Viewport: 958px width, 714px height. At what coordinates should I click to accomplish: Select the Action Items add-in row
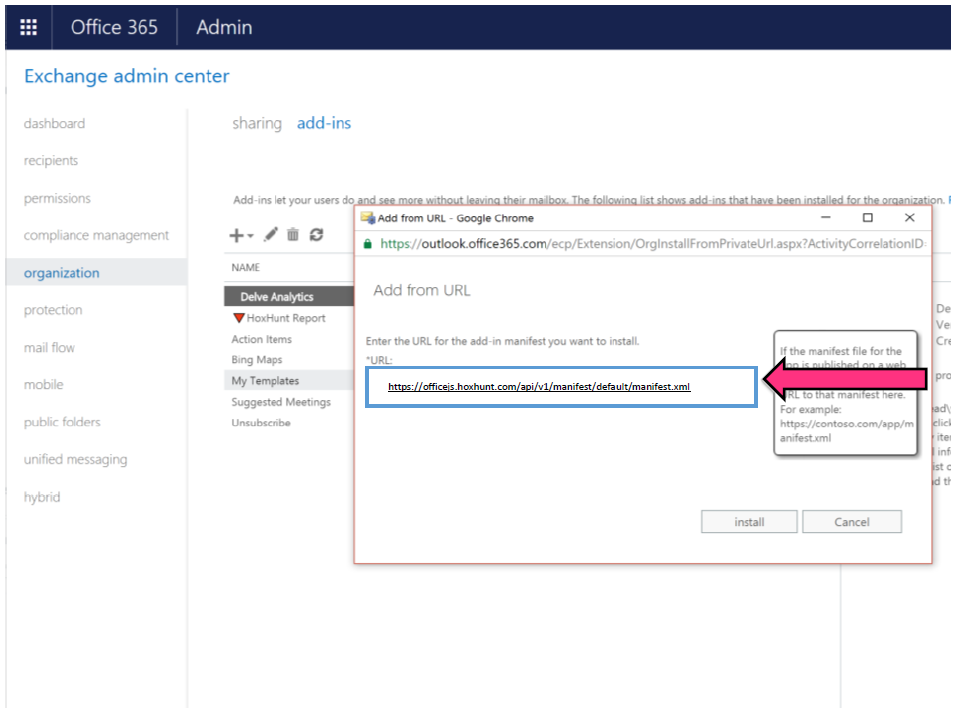click(x=288, y=339)
